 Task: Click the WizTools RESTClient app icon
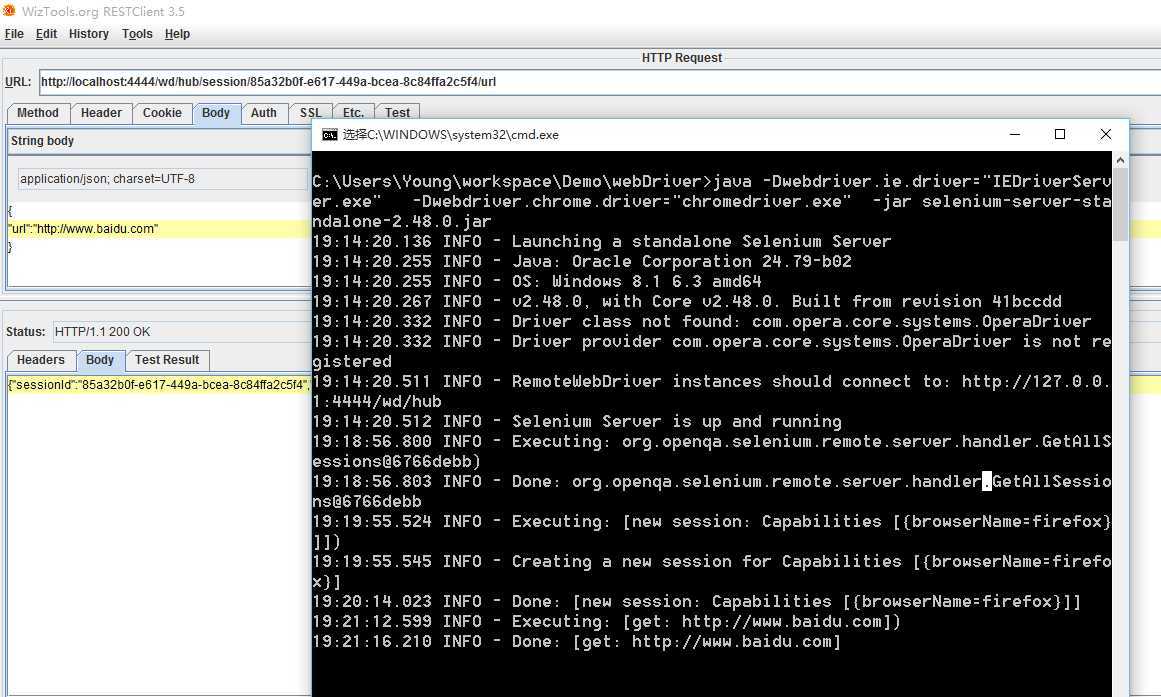(x=9, y=10)
